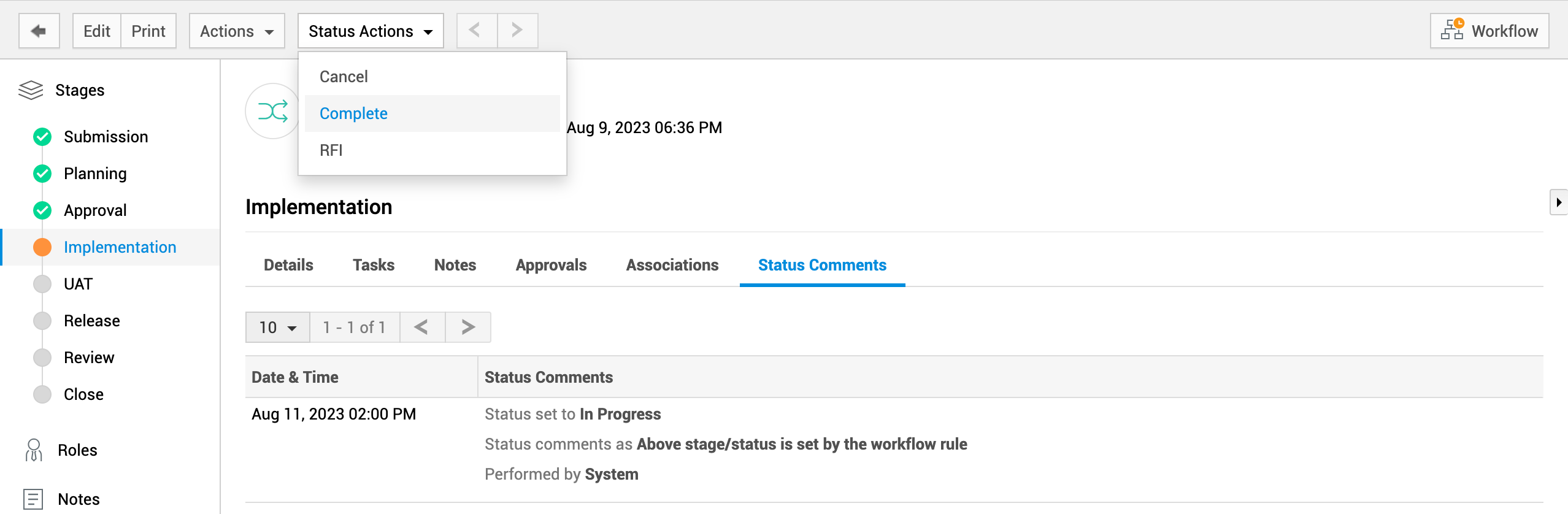Go to next page of status comments
The width and height of the screenshot is (1568, 514).
[x=467, y=327]
